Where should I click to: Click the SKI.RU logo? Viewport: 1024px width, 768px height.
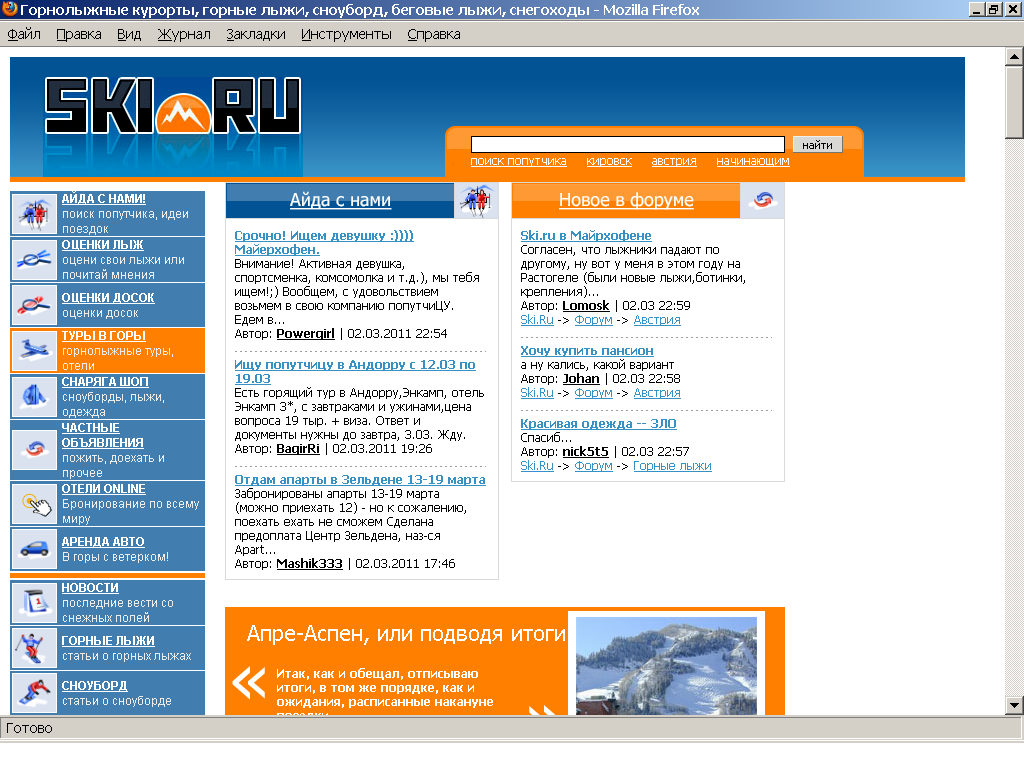pyautogui.click(x=173, y=106)
